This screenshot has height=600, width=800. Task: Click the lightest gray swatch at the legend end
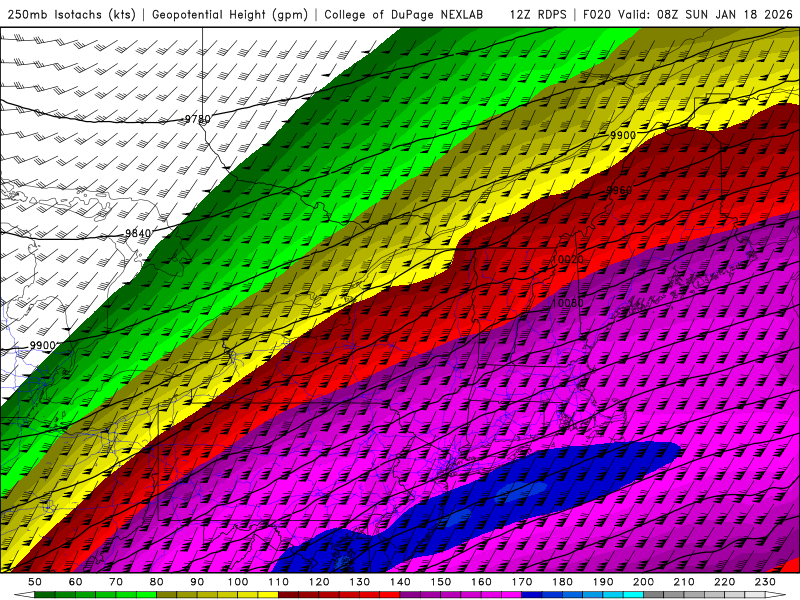755,595
